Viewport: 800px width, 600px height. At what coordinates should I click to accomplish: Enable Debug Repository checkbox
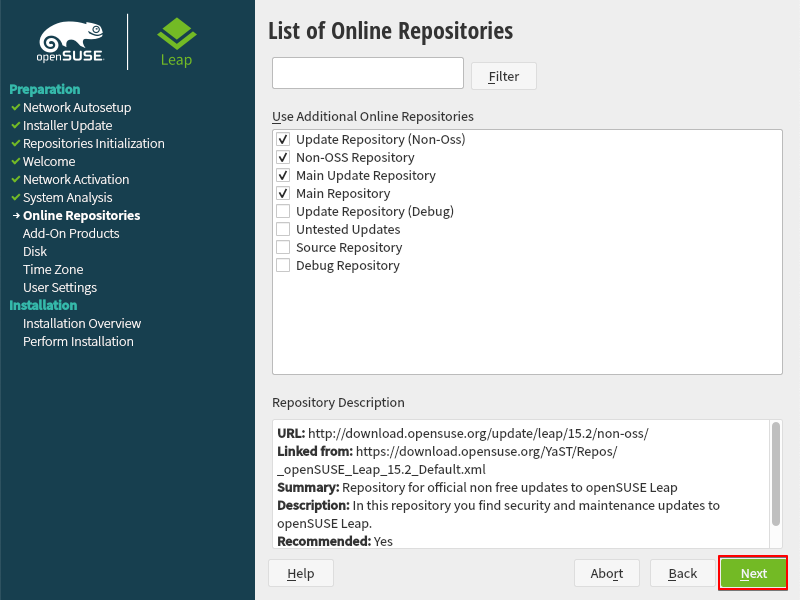pos(283,265)
